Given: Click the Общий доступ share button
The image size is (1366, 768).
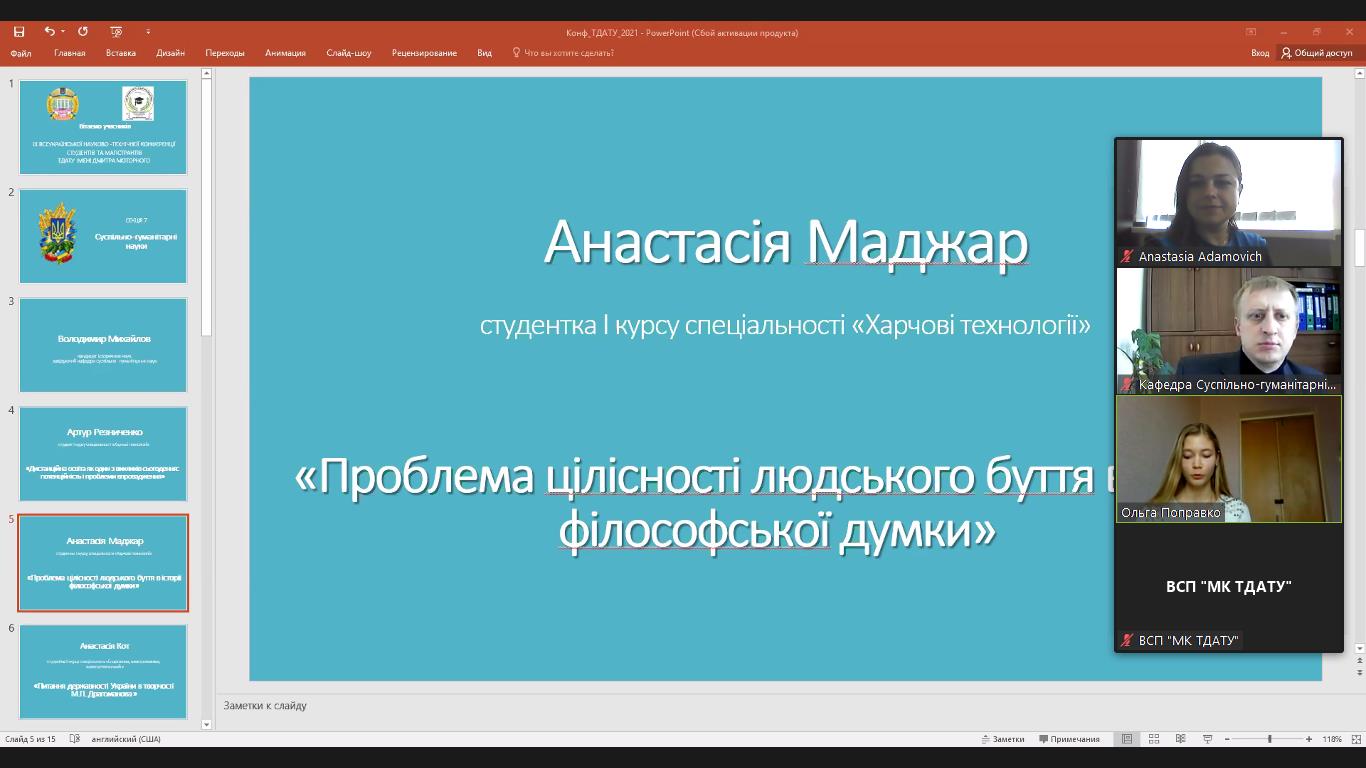Looking at the screenshot, I should [1317, 53].
